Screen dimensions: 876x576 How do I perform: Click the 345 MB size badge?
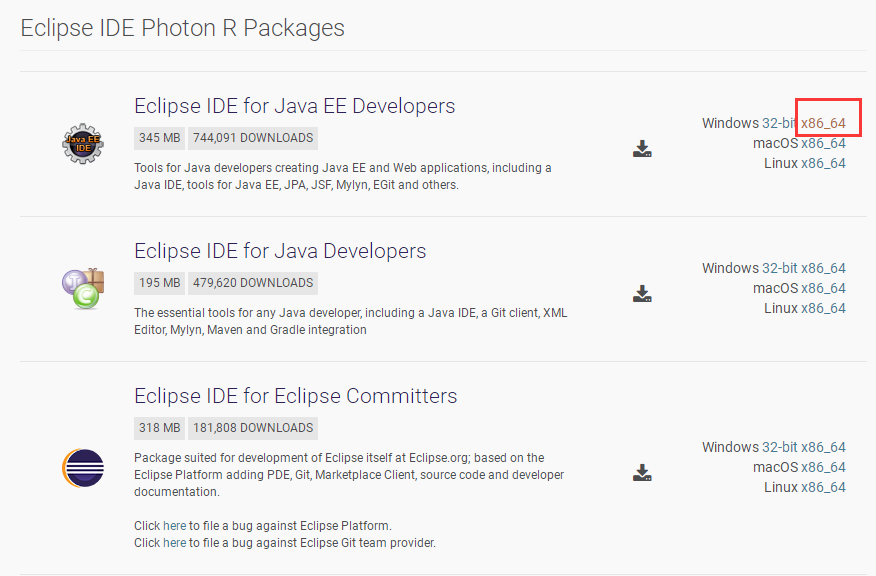[x=158, y=137]
